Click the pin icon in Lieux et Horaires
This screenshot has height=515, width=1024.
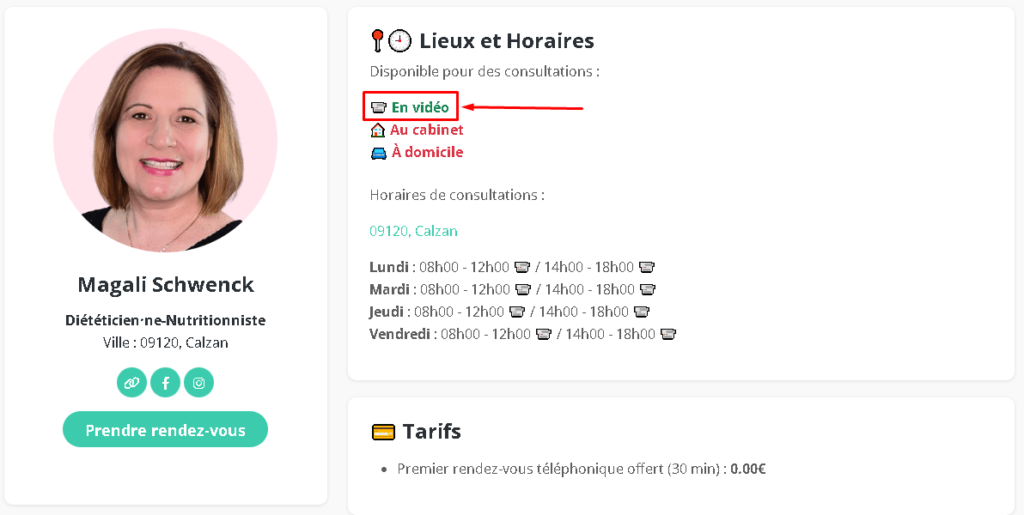pos(377,41)
